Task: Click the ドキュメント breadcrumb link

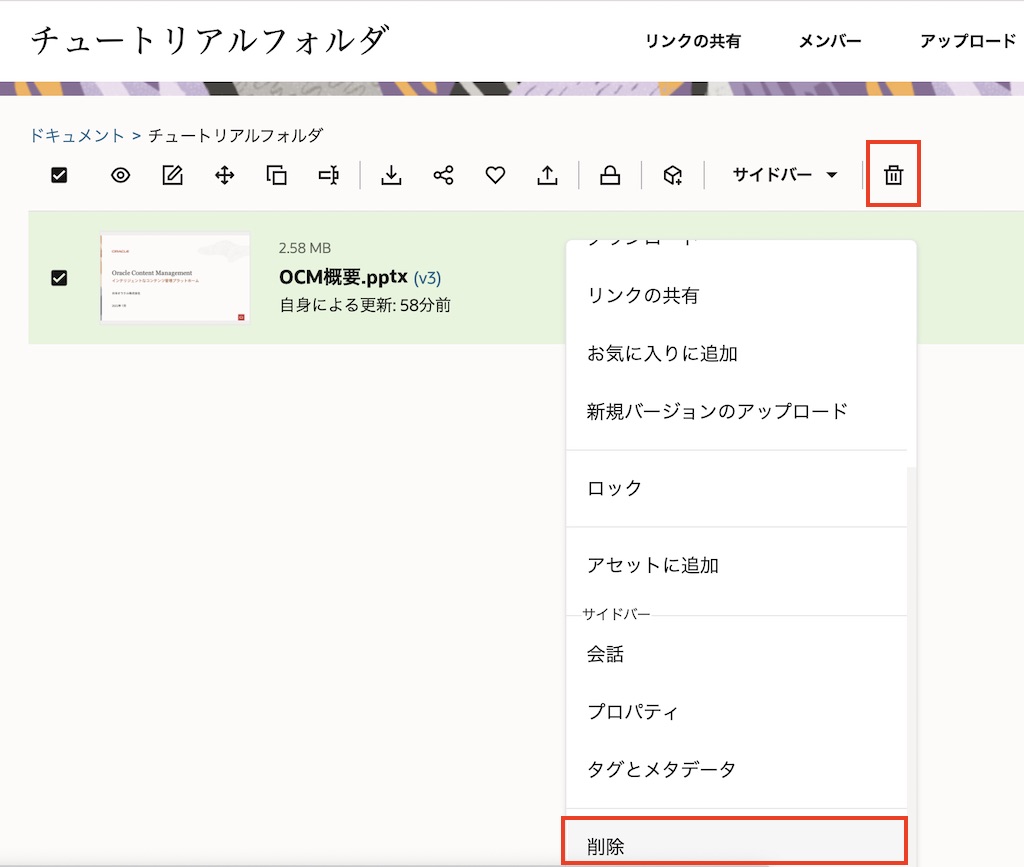Action: pyautogui.click(x=77, y=135)
